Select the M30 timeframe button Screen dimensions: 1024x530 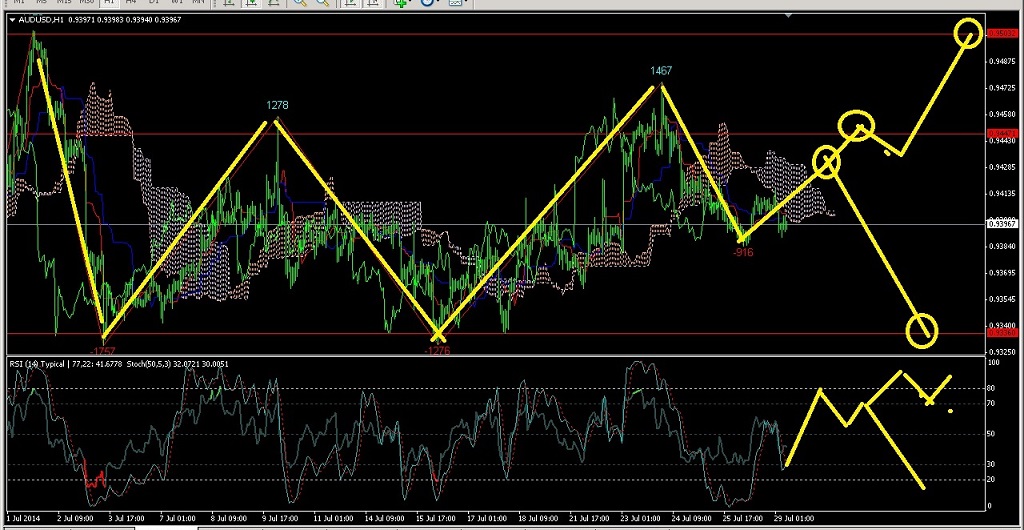coord(87,3)
